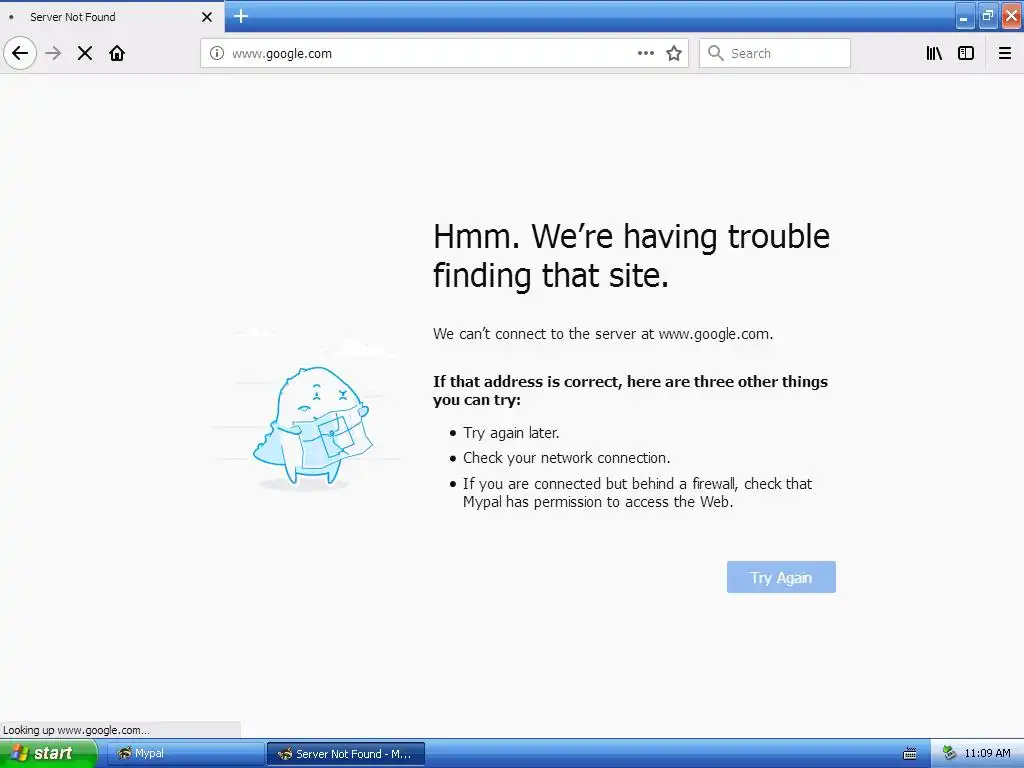Image resolution: width=1024 pixels, height=768 pixels.
Task: Go back with the back arrow button
Action: pyautogui.click(x=20, y=53)
